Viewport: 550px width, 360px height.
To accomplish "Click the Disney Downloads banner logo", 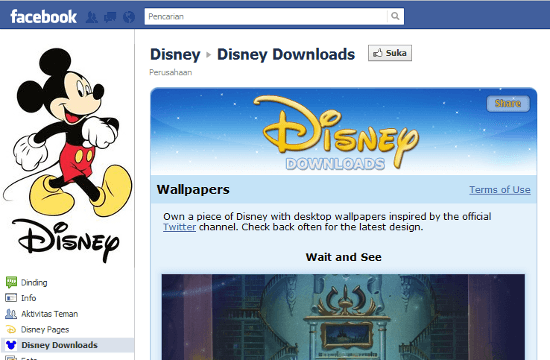I will tap(336, 133).
